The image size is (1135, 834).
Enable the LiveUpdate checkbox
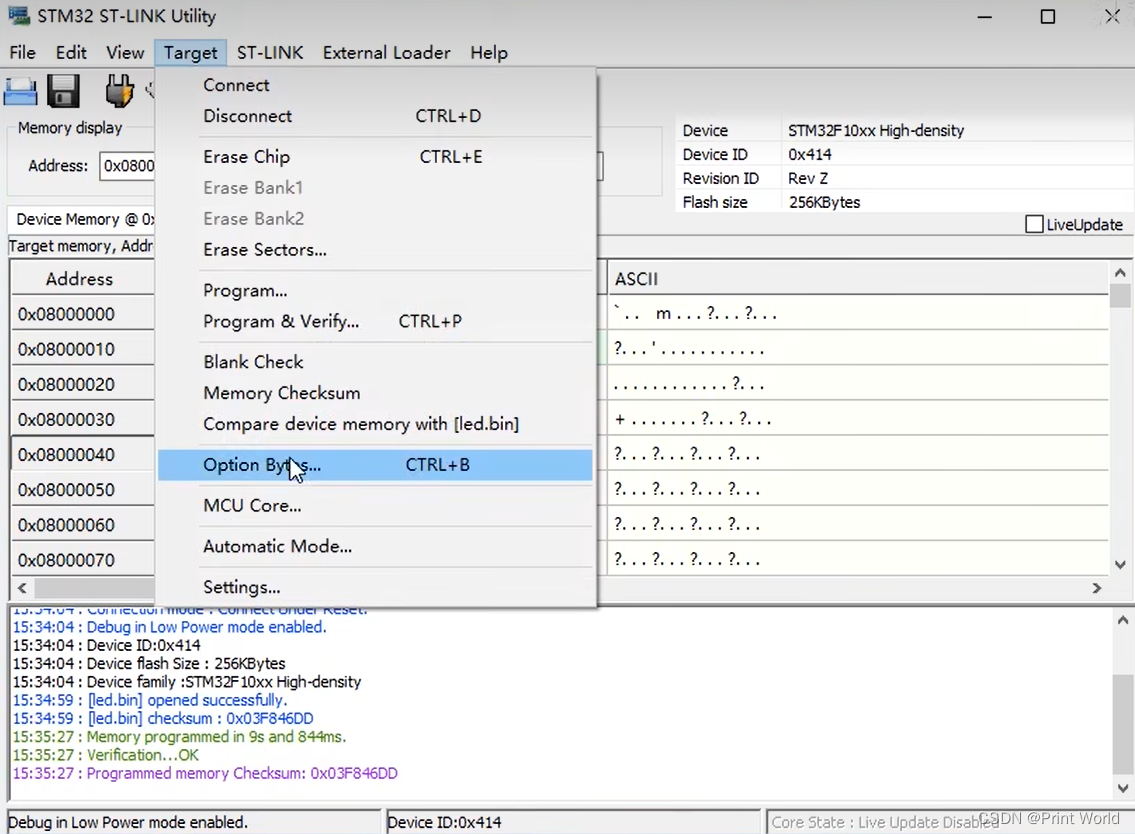pyautogui.click(x=1034, y=224)
